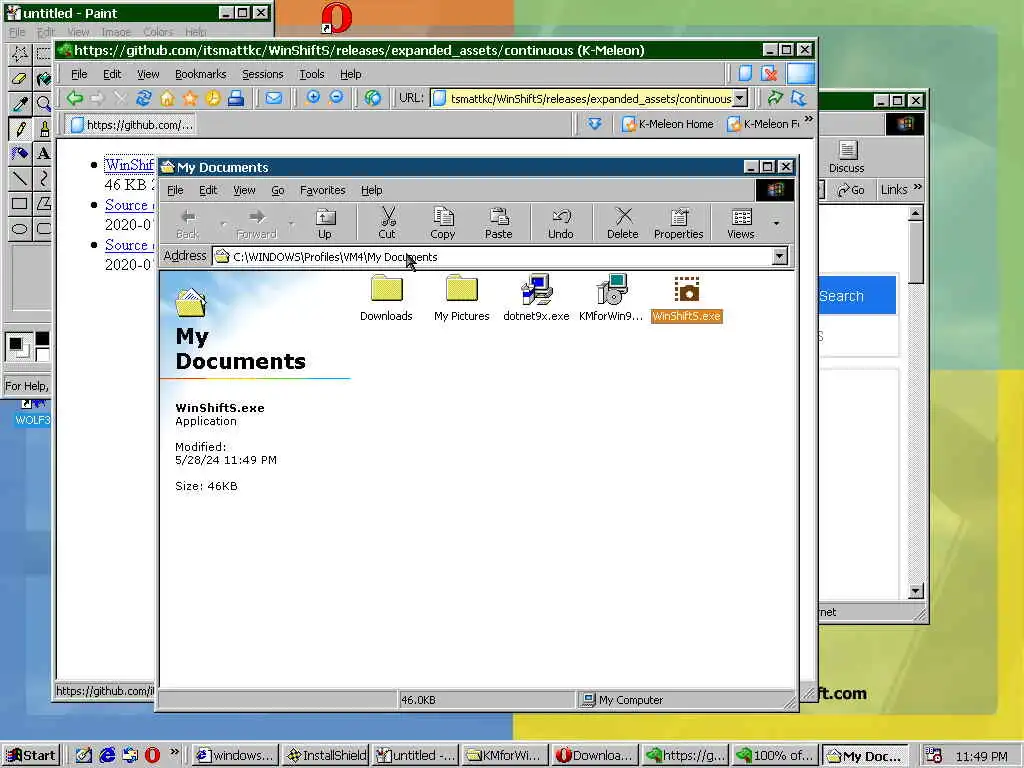Viewport: 1024px width, 768px height.
Task: Open the Views dropdown arrow
Action: [x=776, y=223]
